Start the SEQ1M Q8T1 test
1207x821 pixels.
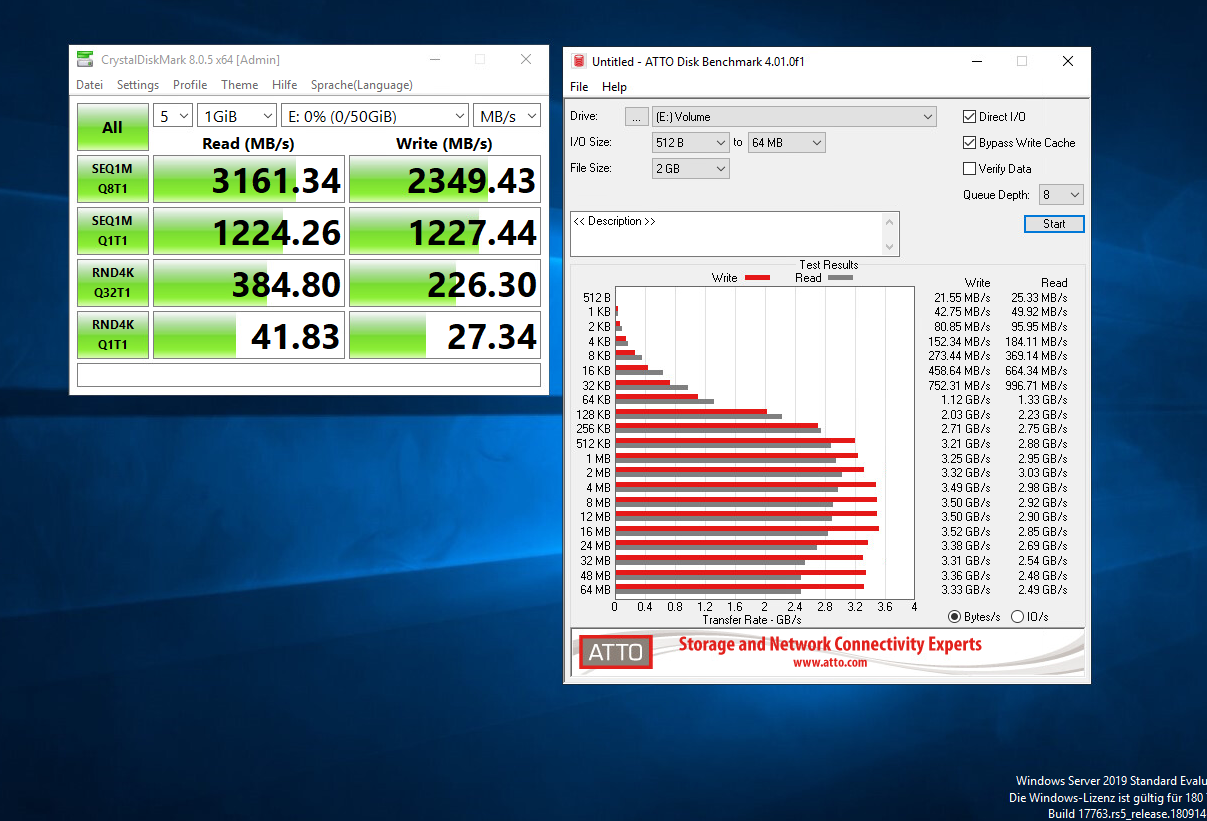click(112, 179)
